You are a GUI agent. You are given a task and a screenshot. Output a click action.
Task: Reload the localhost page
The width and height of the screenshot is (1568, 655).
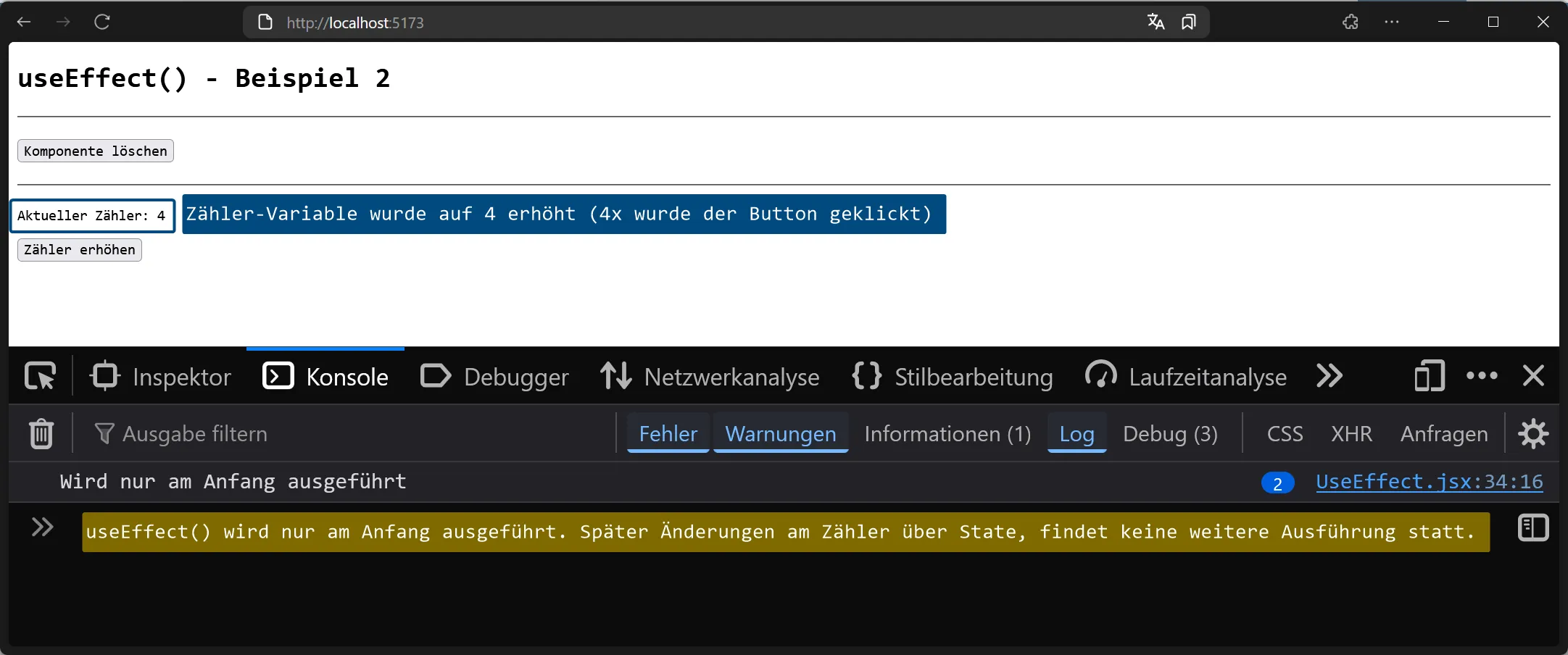click(102, 22)
